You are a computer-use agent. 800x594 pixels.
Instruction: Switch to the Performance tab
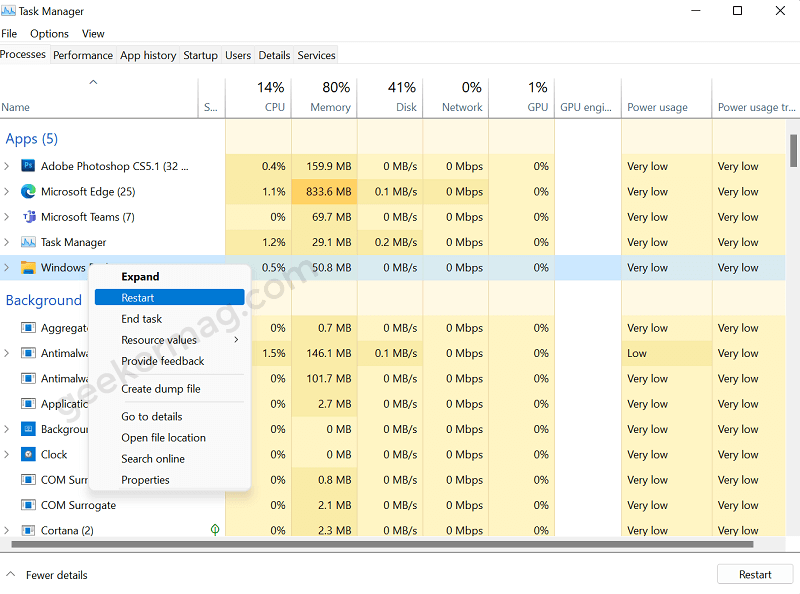coord(83,55)
